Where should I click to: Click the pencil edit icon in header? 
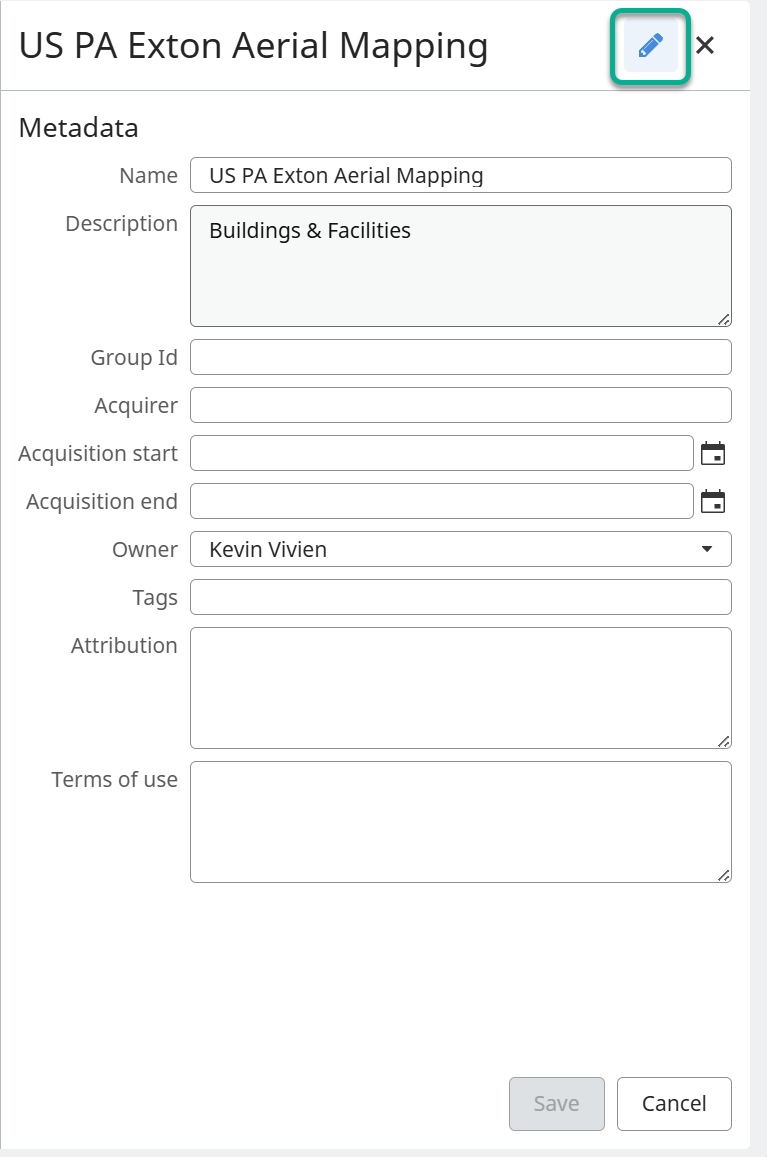(650, 46)
